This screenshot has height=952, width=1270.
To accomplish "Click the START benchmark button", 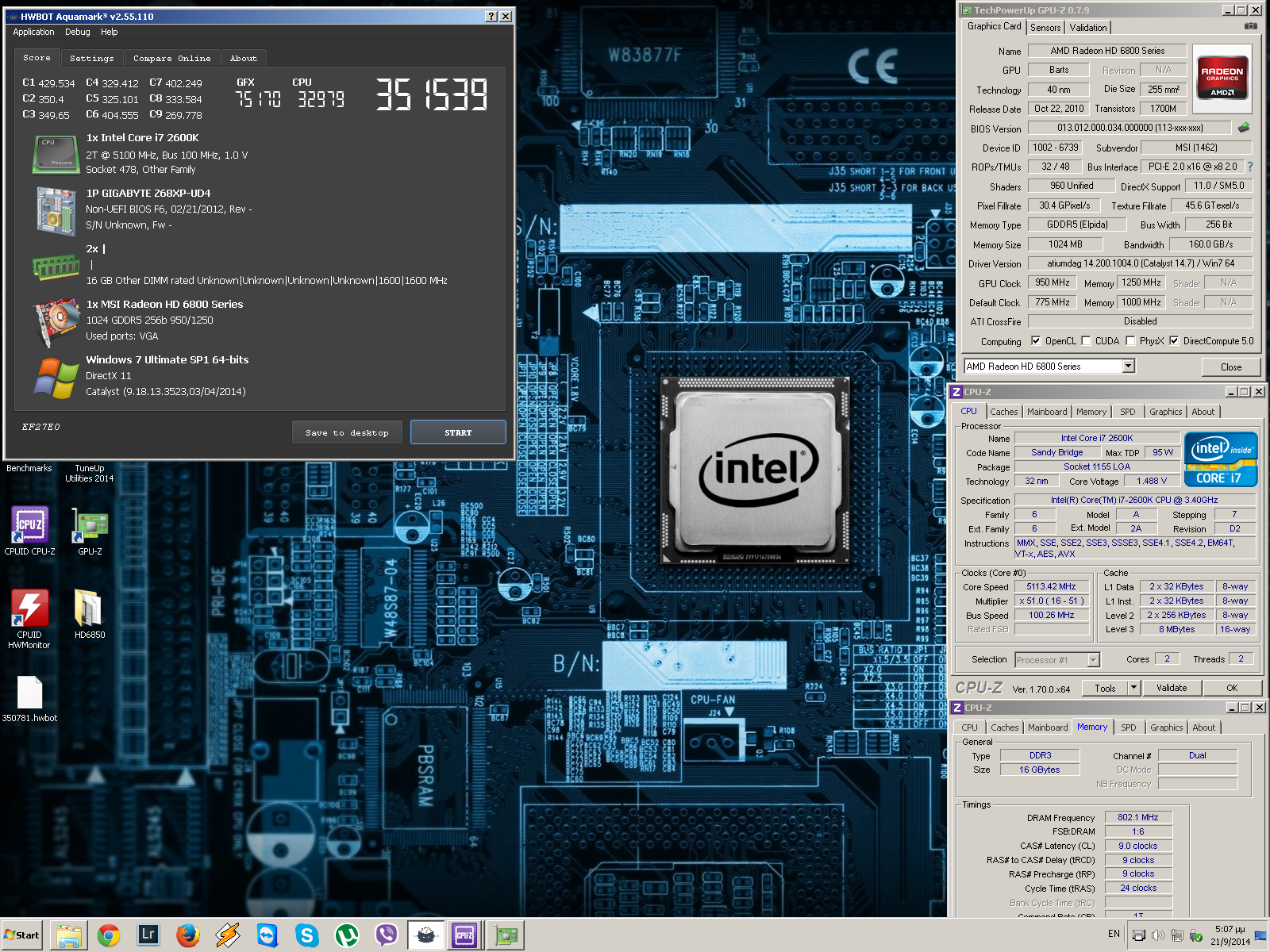I will [458, 432].
